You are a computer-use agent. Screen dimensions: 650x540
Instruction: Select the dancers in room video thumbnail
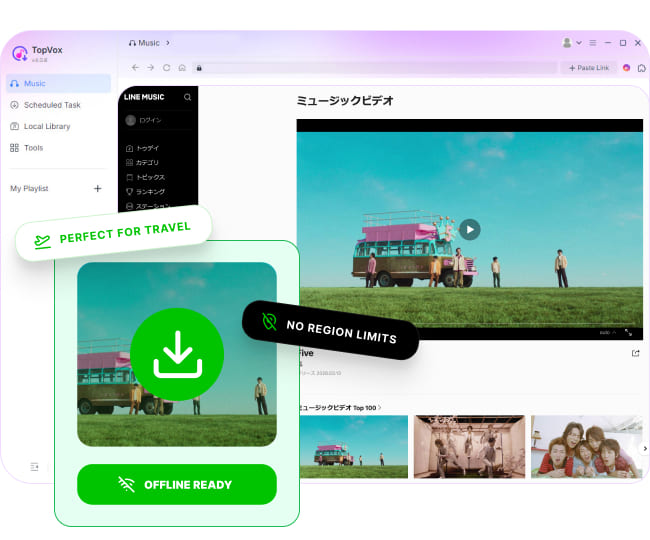click(469, 447)
